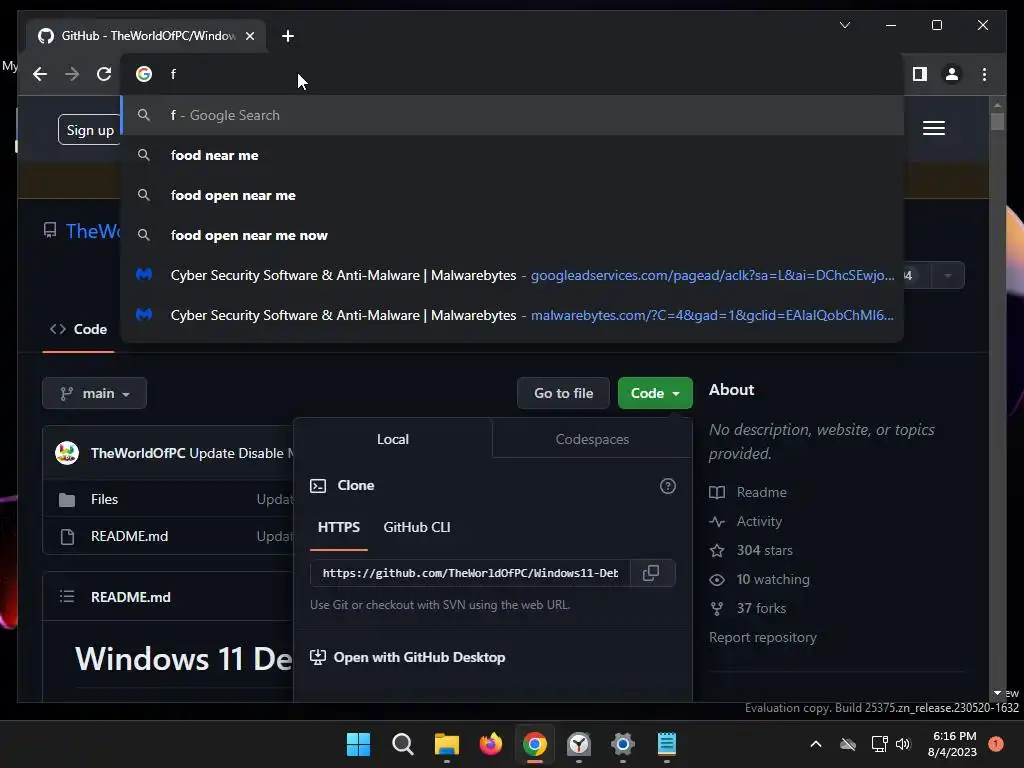Open the Windows Start button
Screen dimensions: 1024x768
coord(359,744)
